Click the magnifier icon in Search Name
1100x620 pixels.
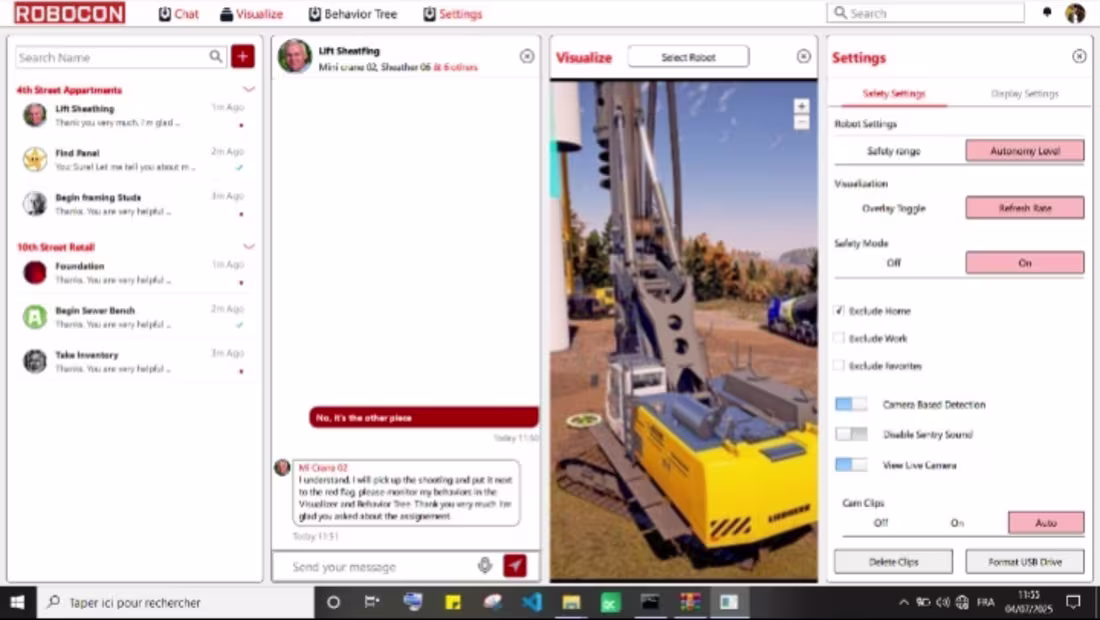tap(215, 57)
